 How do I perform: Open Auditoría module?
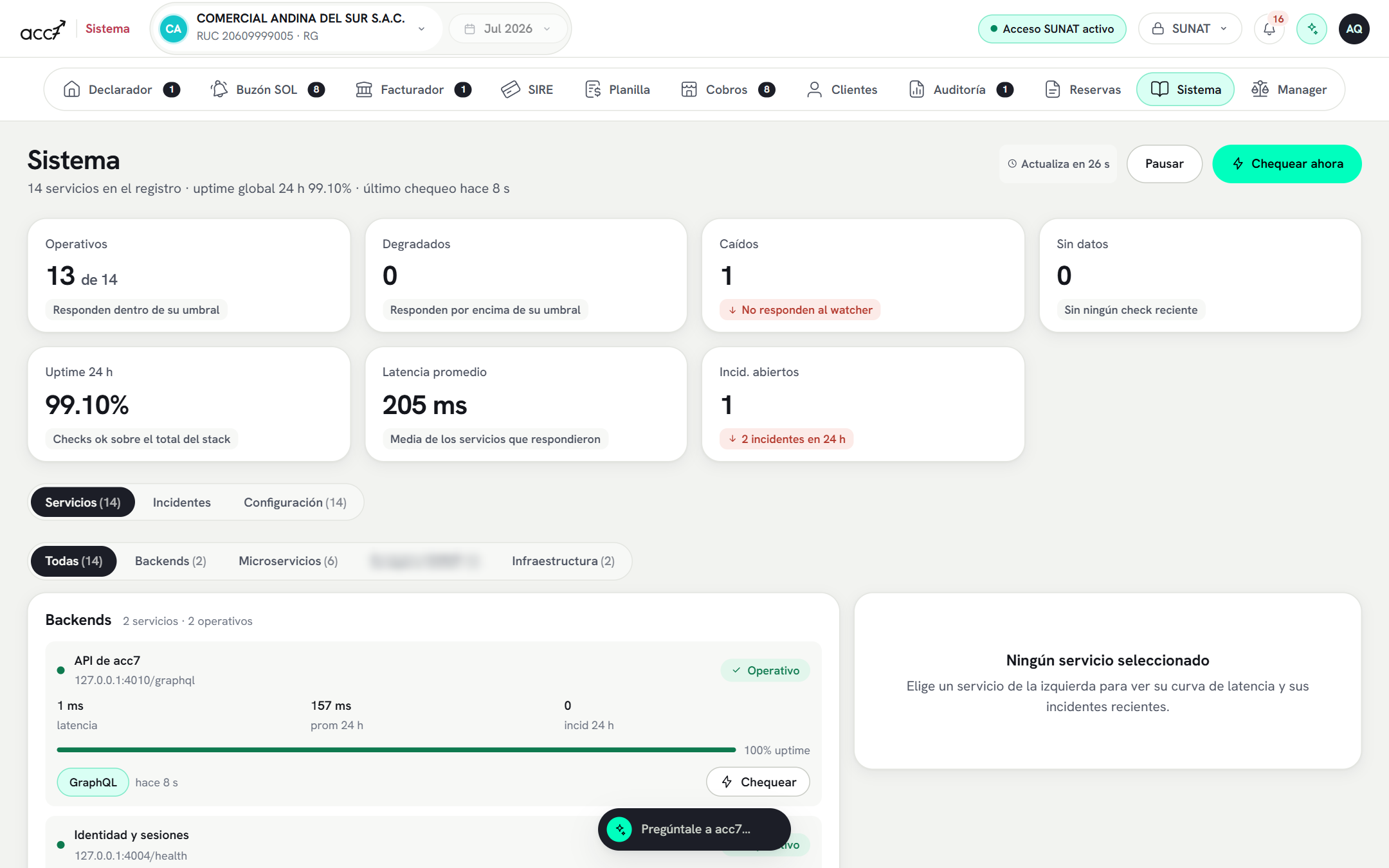961,89
